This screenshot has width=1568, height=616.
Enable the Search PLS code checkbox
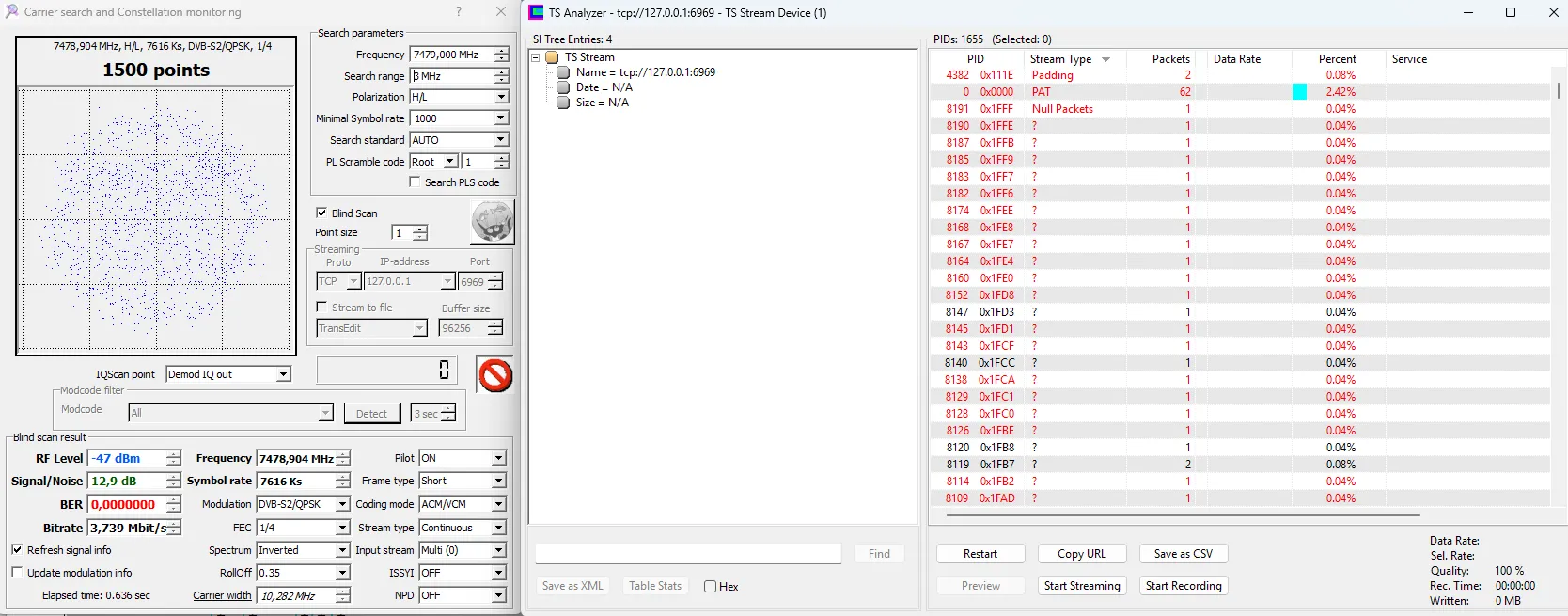(415, 182)
